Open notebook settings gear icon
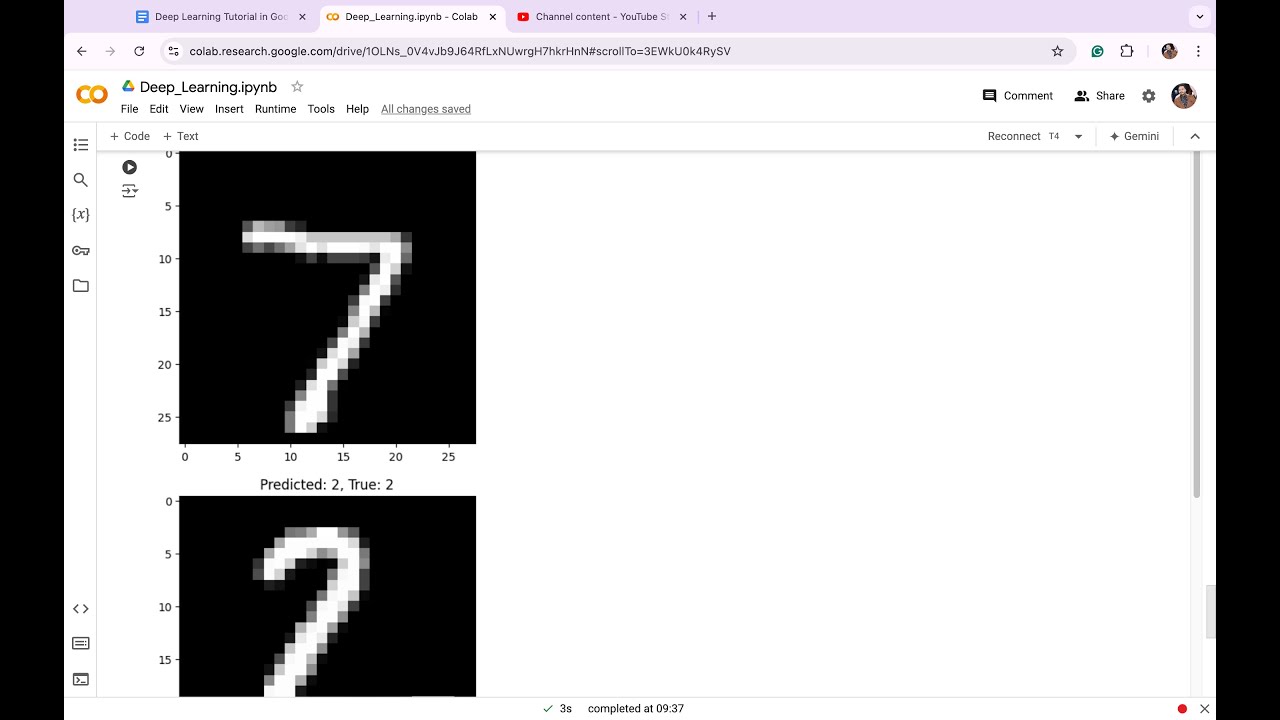The image size is (1280, 720). click(x=1149, y=96)
